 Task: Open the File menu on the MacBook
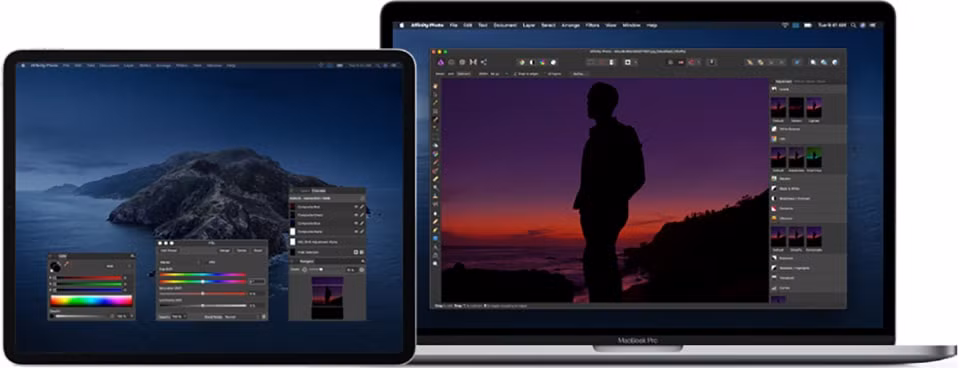click(454, 25)
